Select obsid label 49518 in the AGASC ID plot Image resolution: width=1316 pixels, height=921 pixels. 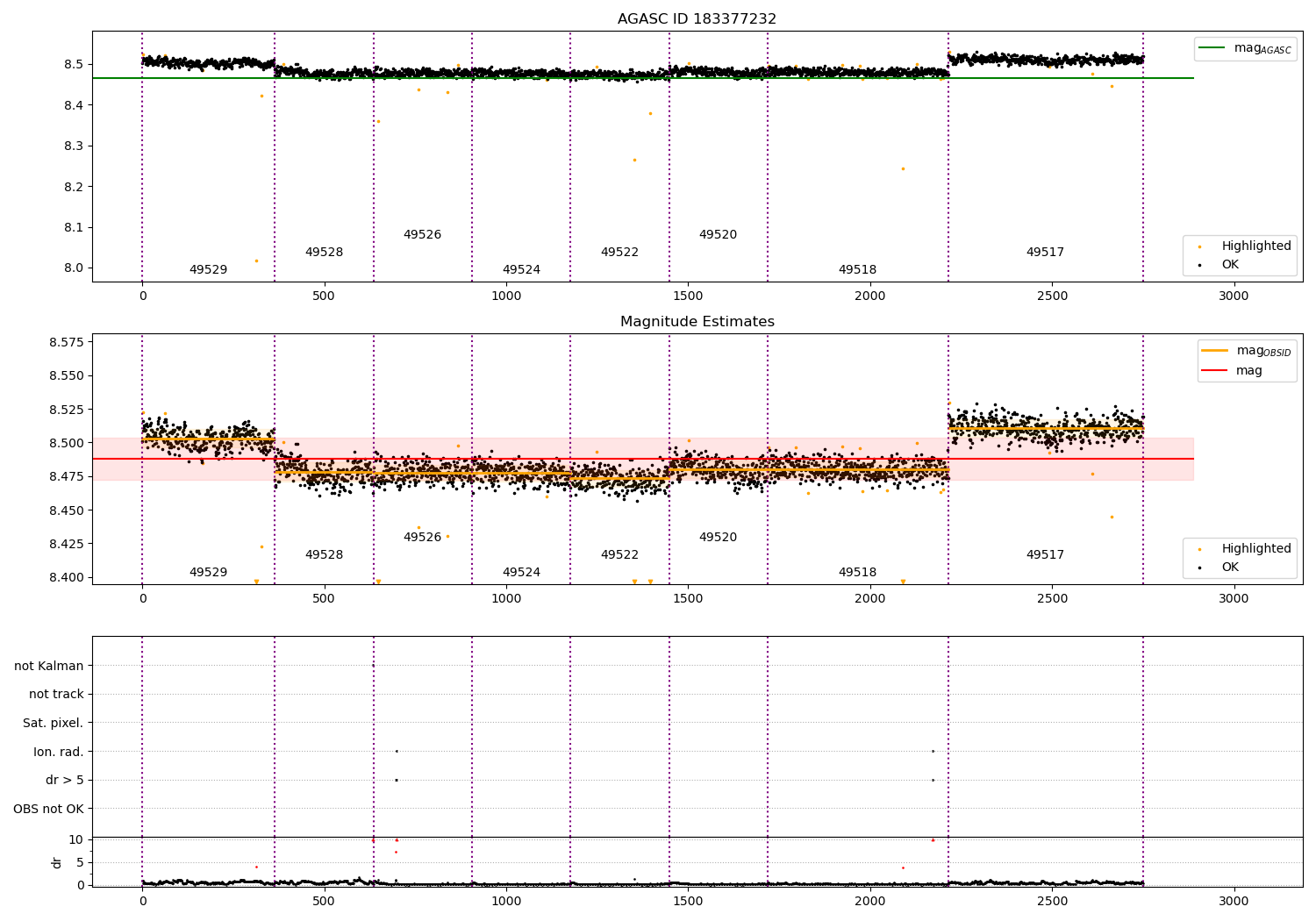[x=857, y=269]
